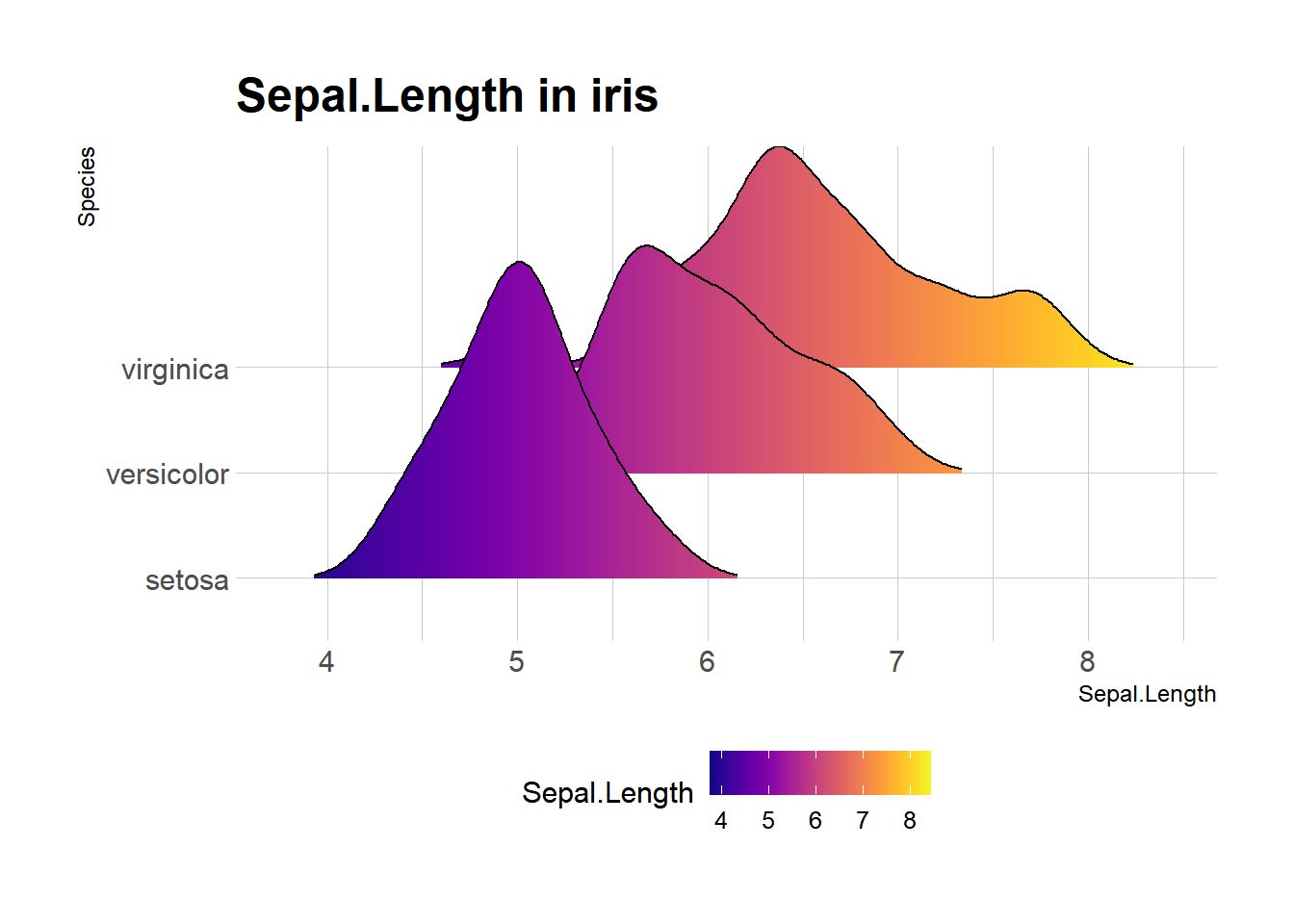Click the chart title Sepal.Length in iris
The height and width of the screenshot is (924, 1294).
tap(447, 96)
